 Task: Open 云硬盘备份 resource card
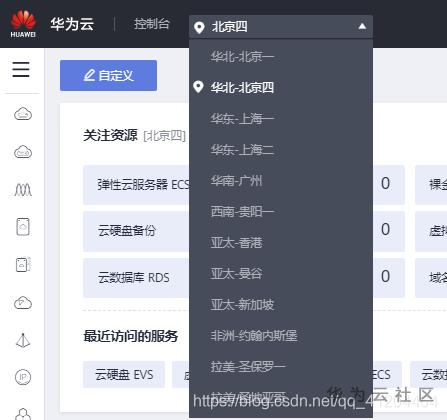coord(136,231)
